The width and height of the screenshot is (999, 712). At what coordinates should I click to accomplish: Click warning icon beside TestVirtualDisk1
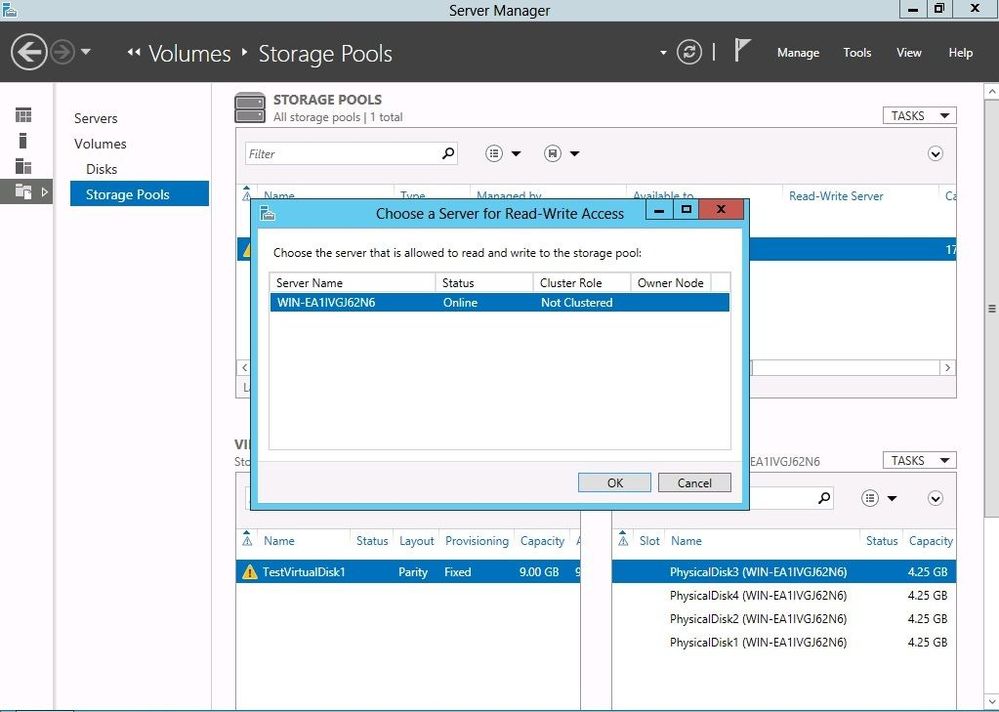(250, 572)
